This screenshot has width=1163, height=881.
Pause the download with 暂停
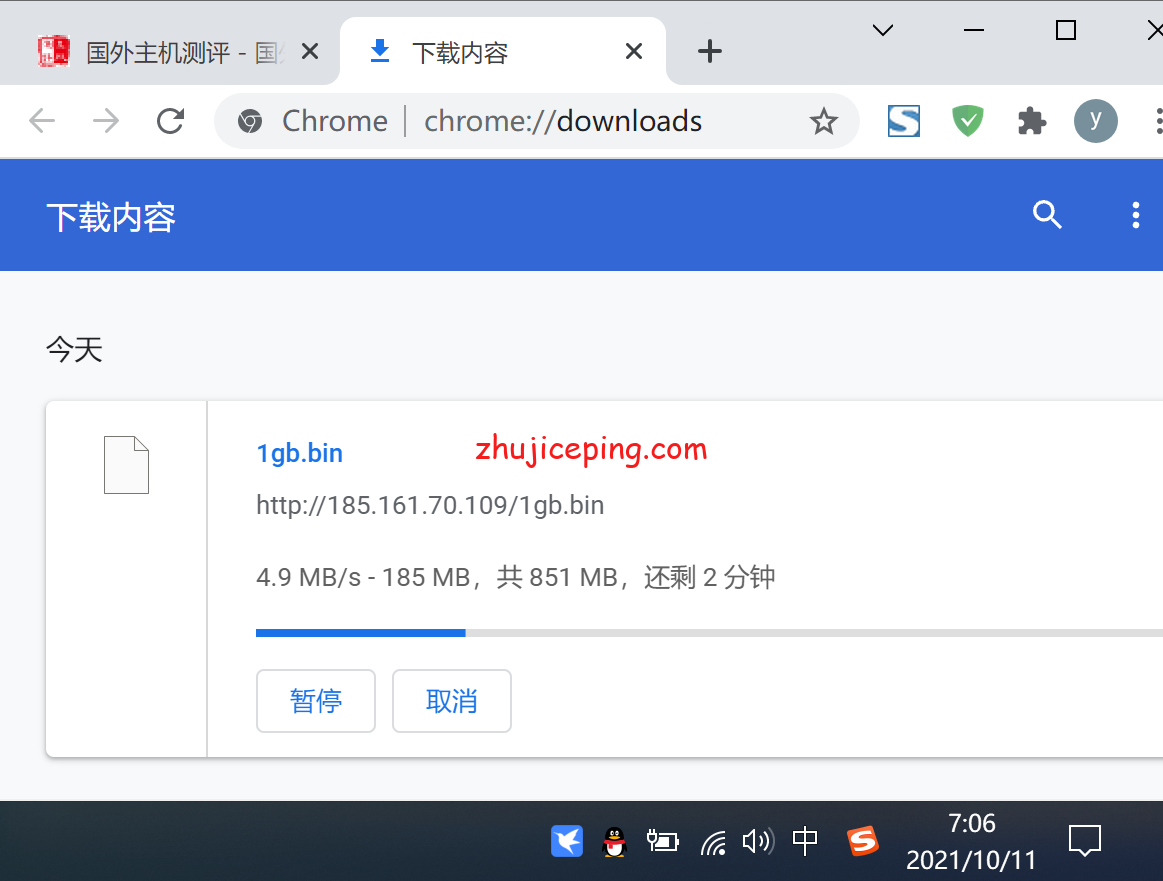tap(316, 701)
